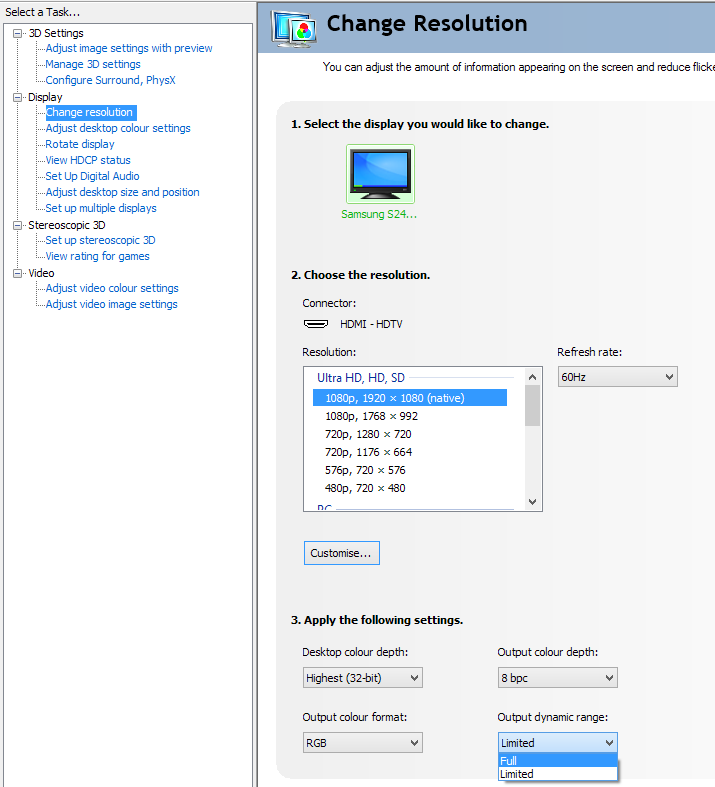715x787 pixels.
Task: Click the HDMI connector icon
Action: pyautogui.click(x=316, y=324)
